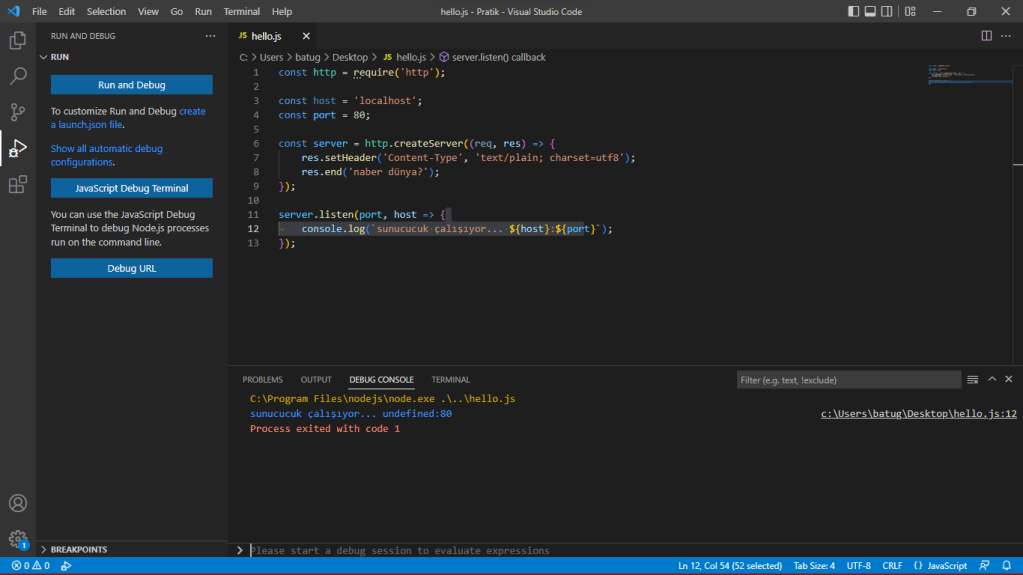The height and width of the screenshot is (575, 1023).
Task: Open the Terminal menu in menu bar
Action: (241, 12)
